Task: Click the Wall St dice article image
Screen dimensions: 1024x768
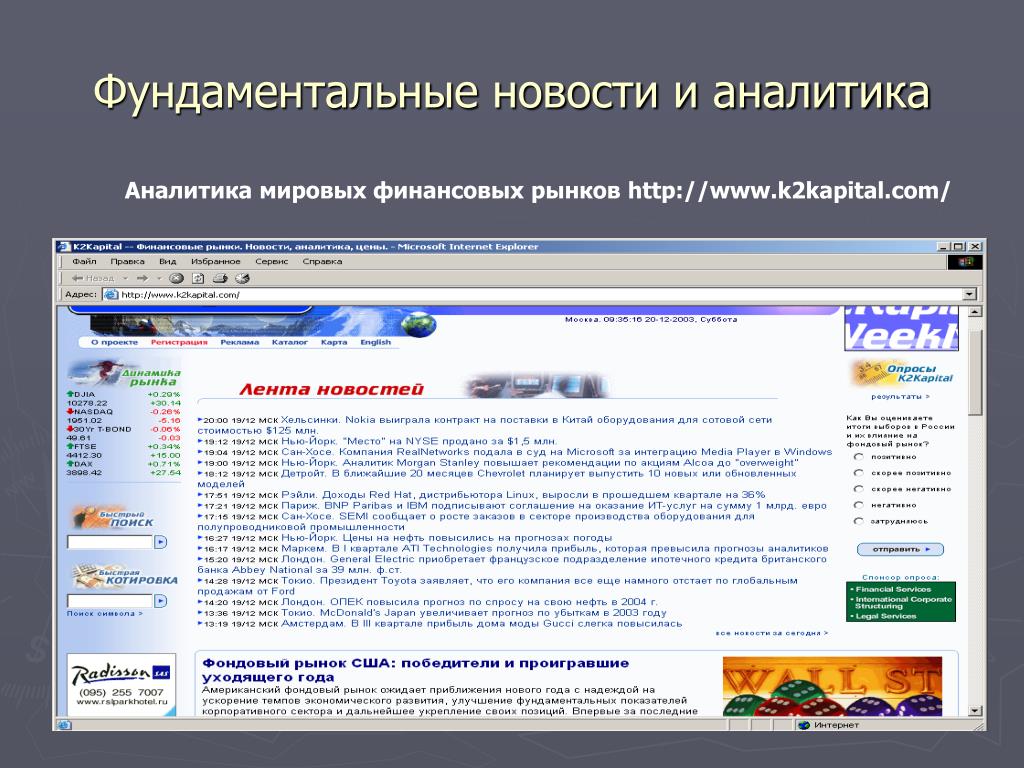Action: (x=832, y=686)
